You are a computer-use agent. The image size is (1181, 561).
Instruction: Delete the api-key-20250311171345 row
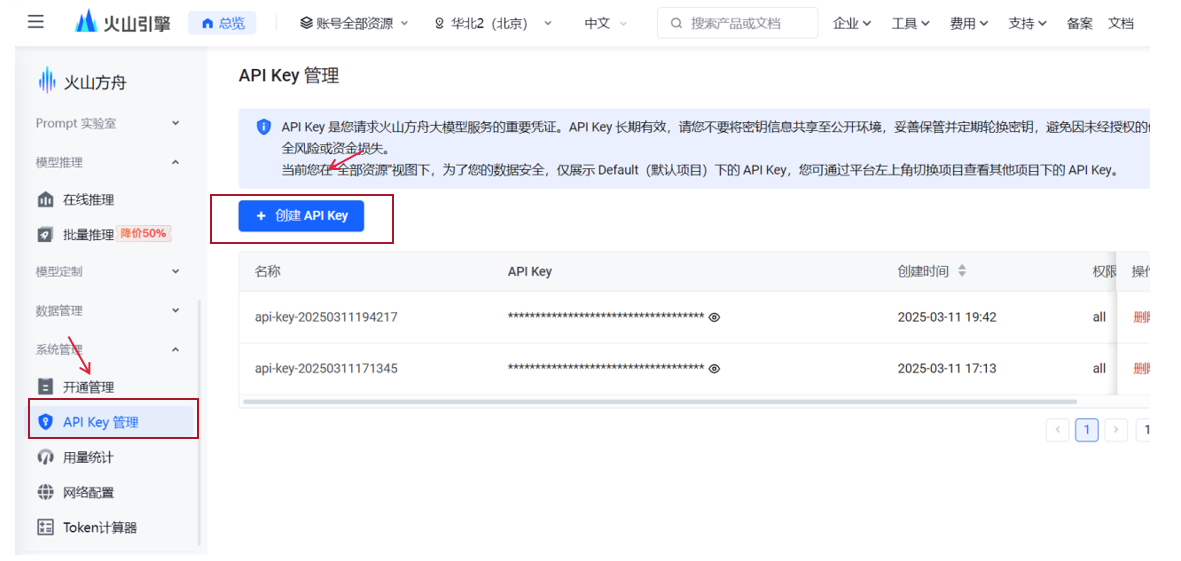pyautogui.click(x=1142, y=369)
